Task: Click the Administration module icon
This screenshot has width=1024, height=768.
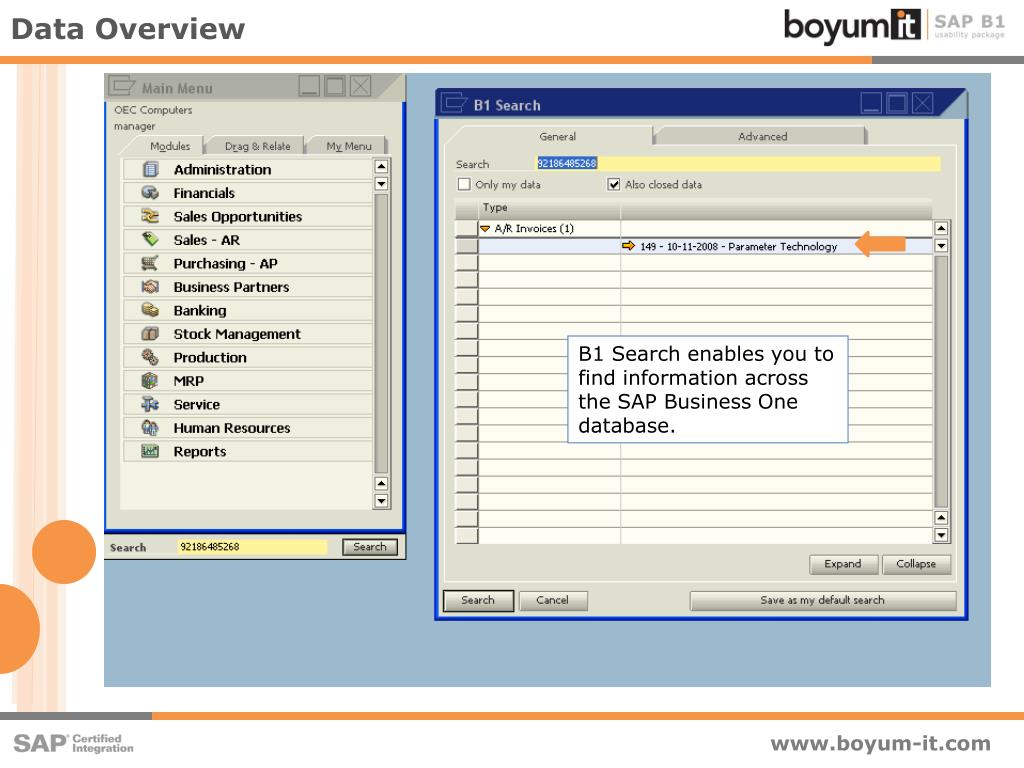Action: (150, 170)
